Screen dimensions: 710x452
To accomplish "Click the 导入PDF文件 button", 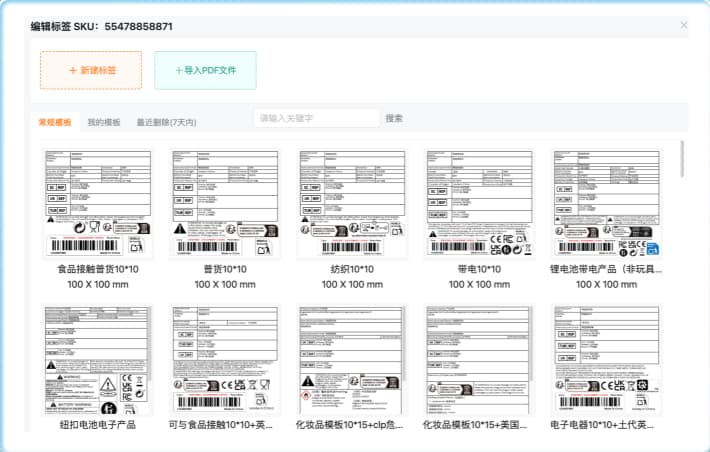I will (205, 71).
